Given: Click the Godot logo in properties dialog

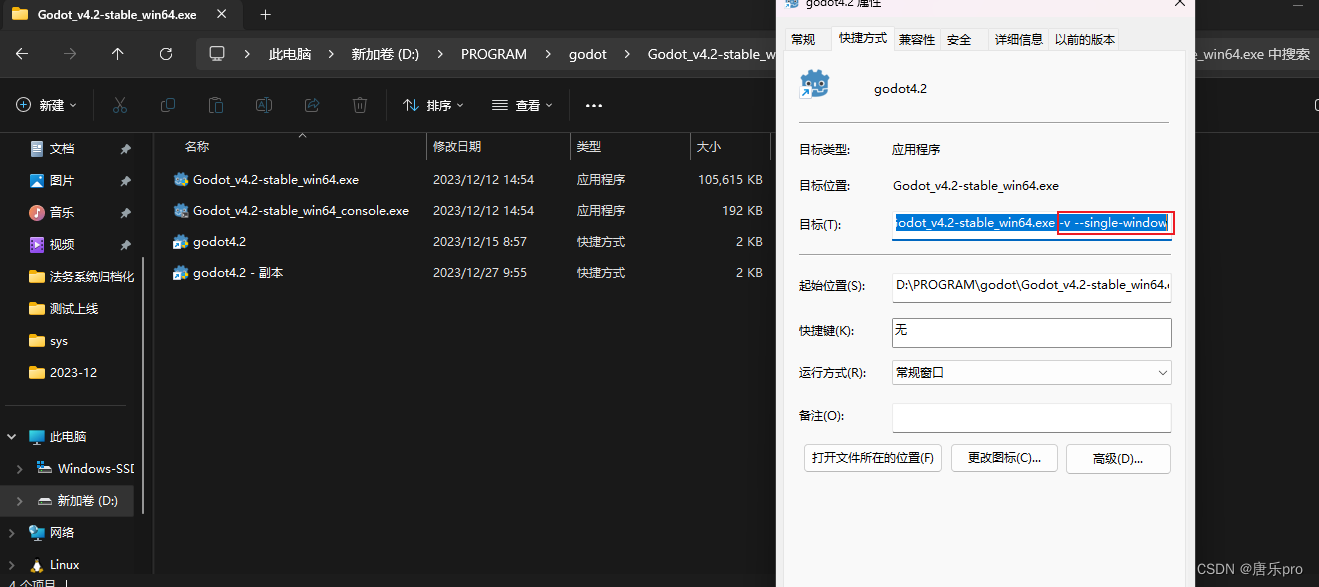Looking at the screenshot, I should (815, 85).
